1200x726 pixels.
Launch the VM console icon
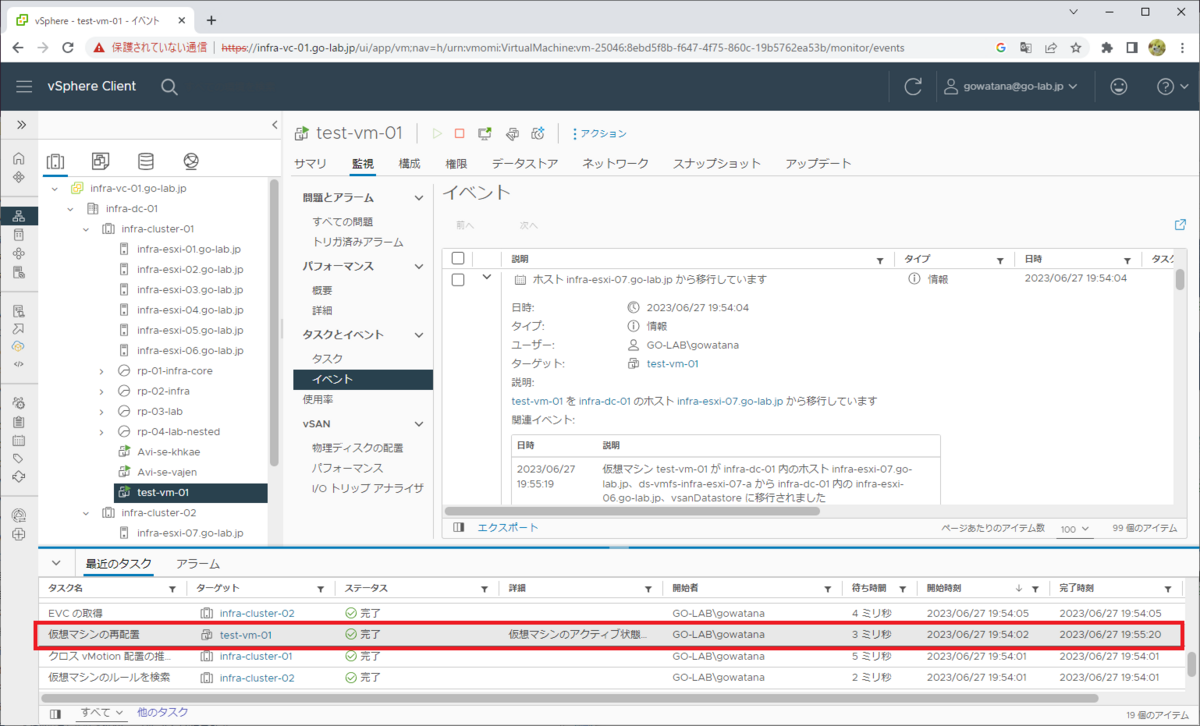(x=485, y=133)
